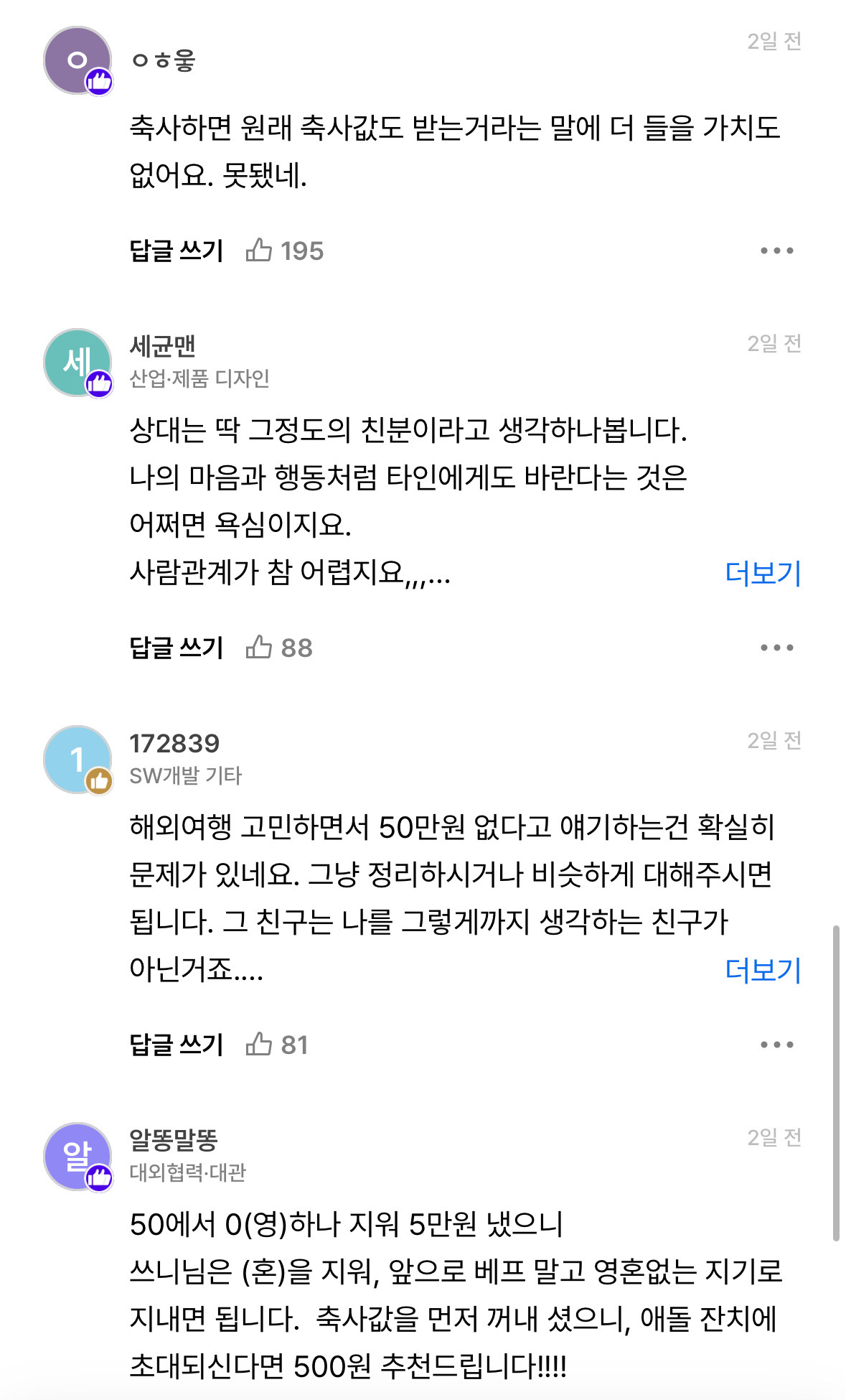The height and width of the screenshot is (1400, 846).
Task: Open 세균맨's teal profile avatar
Action: [77, 363]
